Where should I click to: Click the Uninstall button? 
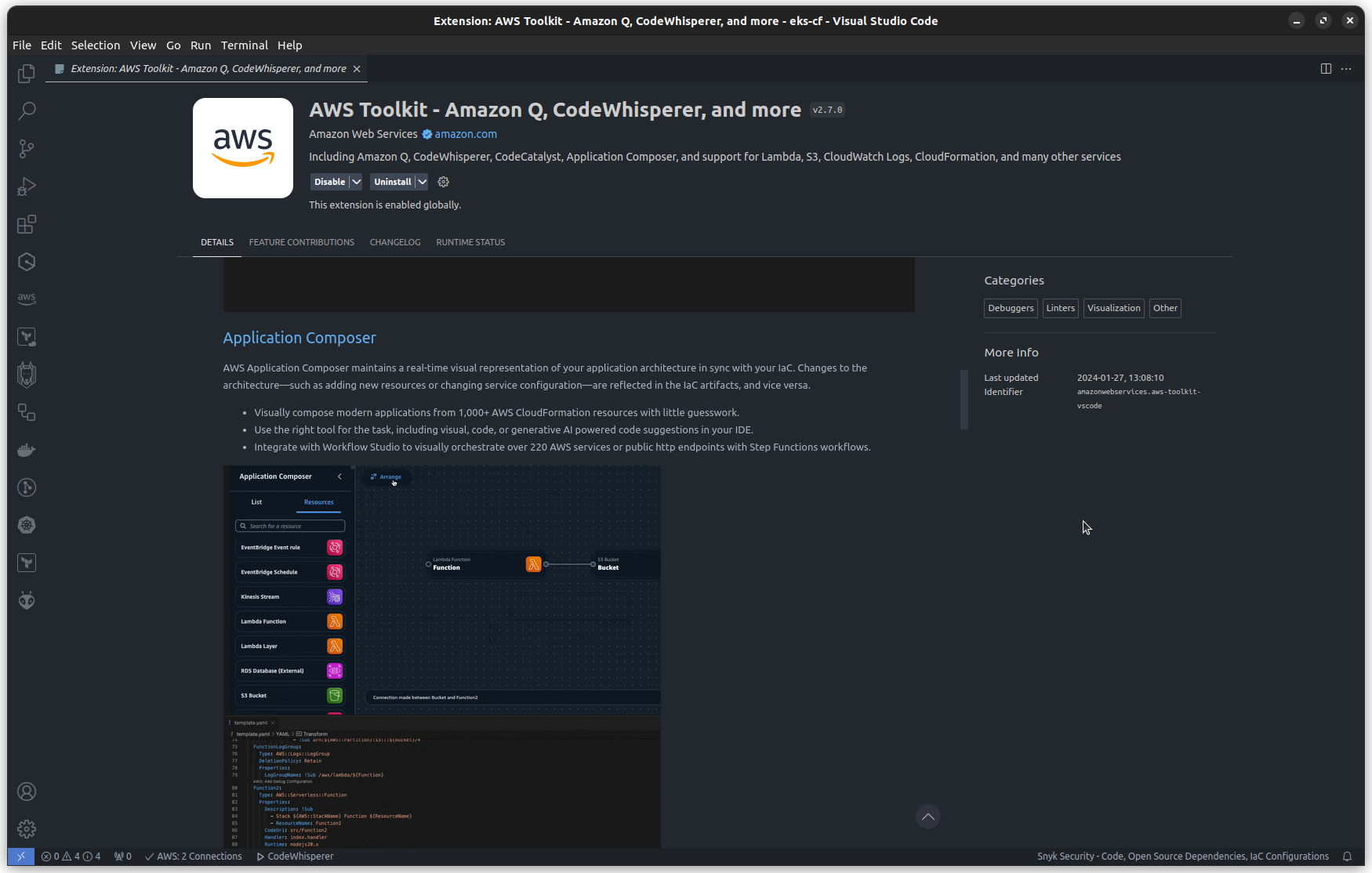[392, 182]
